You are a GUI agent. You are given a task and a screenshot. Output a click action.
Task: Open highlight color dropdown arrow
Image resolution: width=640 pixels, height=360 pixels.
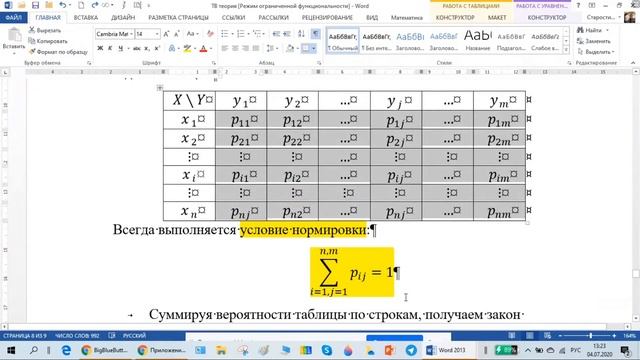point(195,49)
